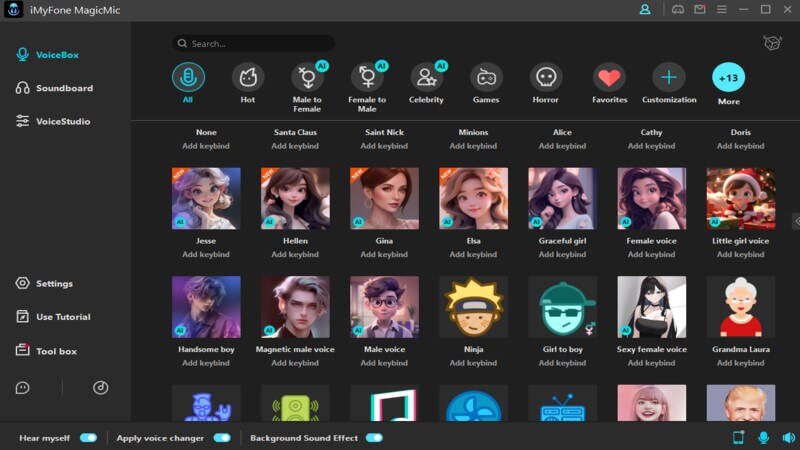Show the Favorites voices category
The width and height of the screenshot is (800, 450).
(x=609, y=77)
